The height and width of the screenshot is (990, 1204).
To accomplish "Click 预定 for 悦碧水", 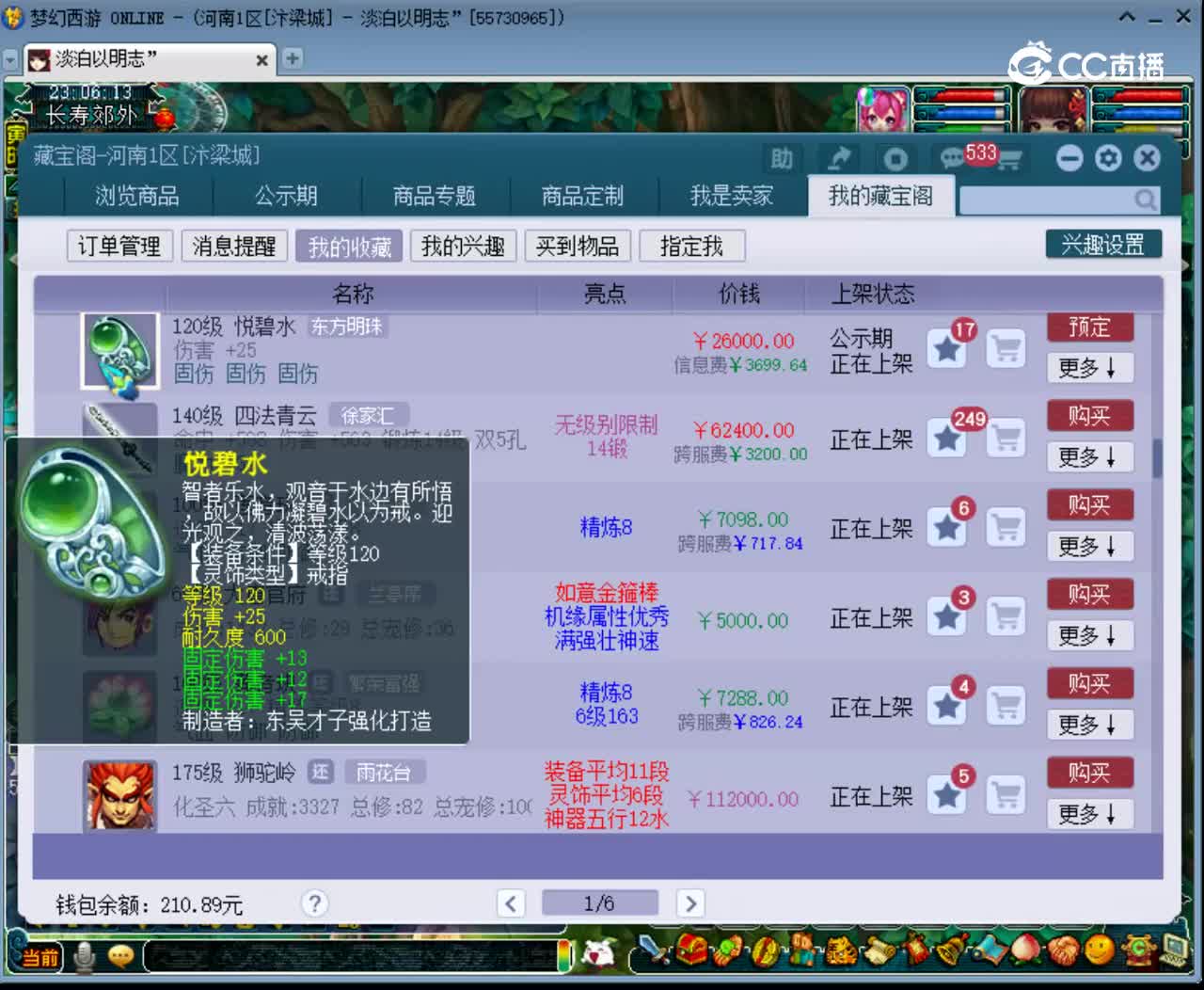I will [x=1089, y=327].
